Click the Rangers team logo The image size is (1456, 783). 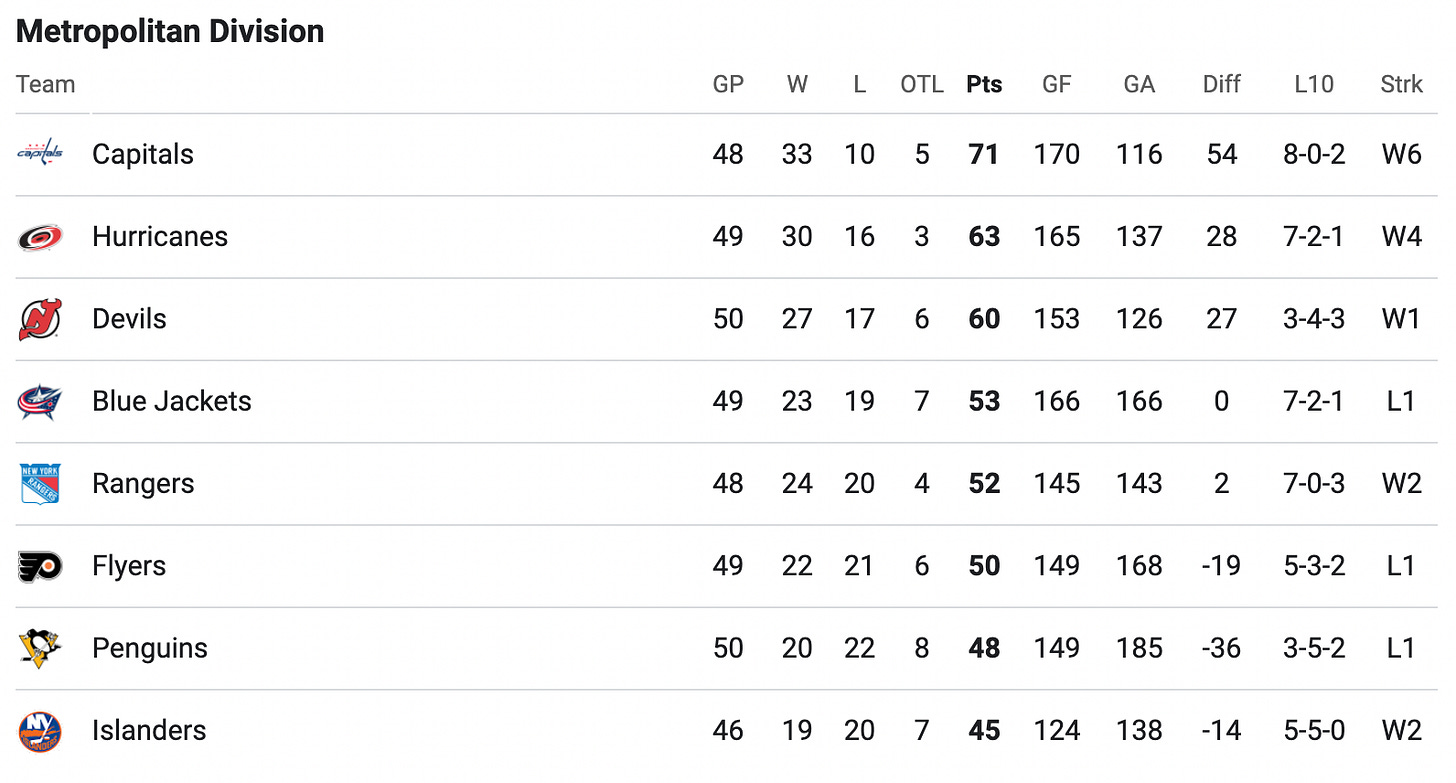pos(40,484)
